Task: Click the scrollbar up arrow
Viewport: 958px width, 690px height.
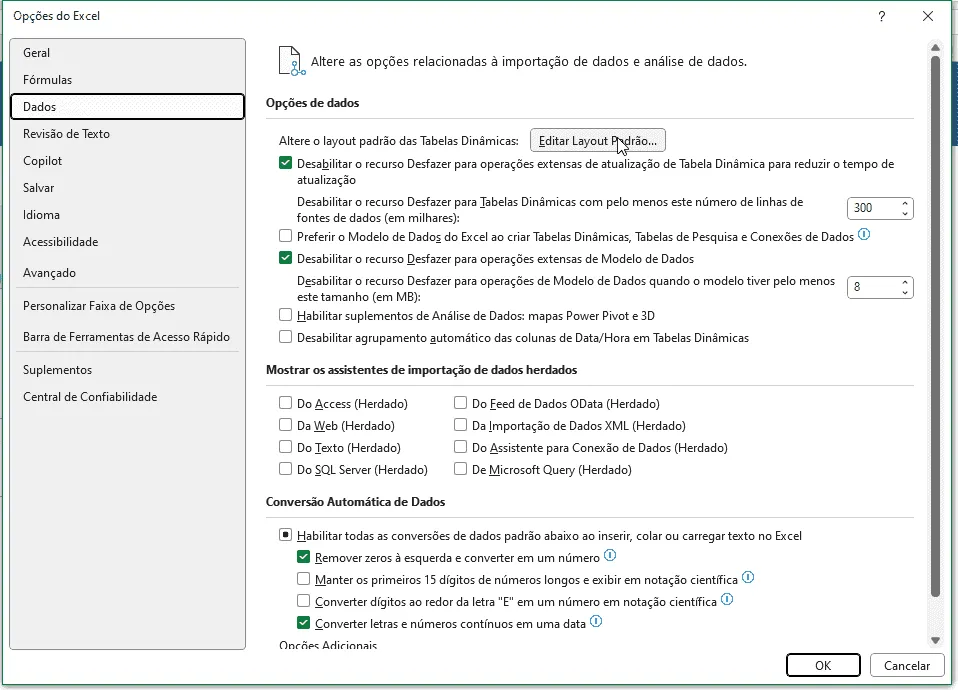Action: 935,47
